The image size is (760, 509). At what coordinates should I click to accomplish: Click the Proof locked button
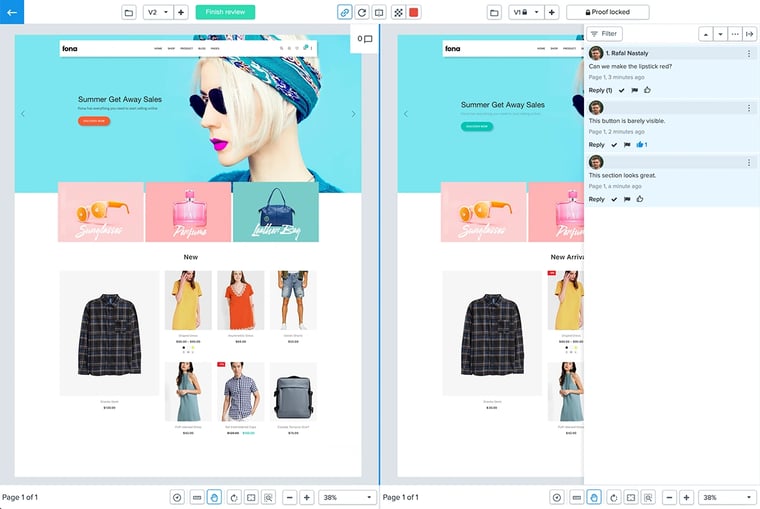click(x=607, y=12)
